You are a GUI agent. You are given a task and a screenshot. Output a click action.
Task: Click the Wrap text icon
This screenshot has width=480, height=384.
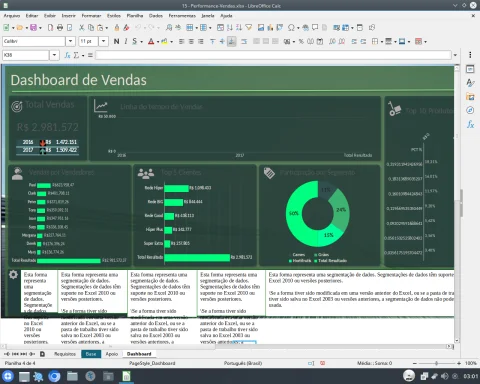244,41
